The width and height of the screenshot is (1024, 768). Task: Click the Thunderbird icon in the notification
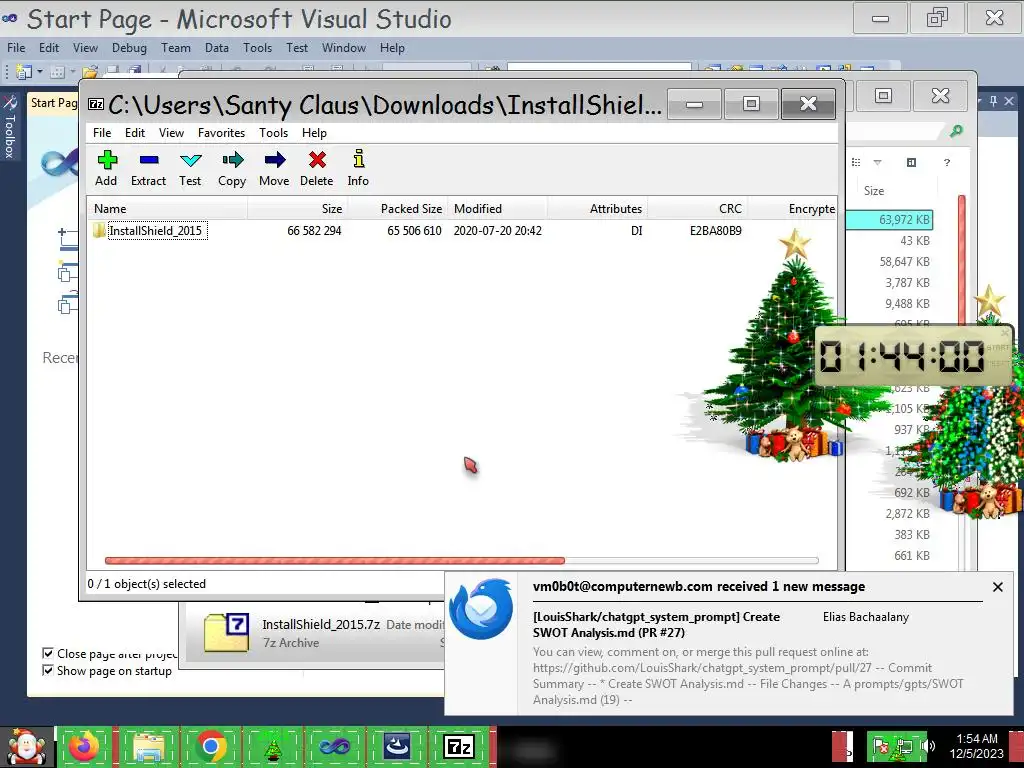(x=481, y=609)
